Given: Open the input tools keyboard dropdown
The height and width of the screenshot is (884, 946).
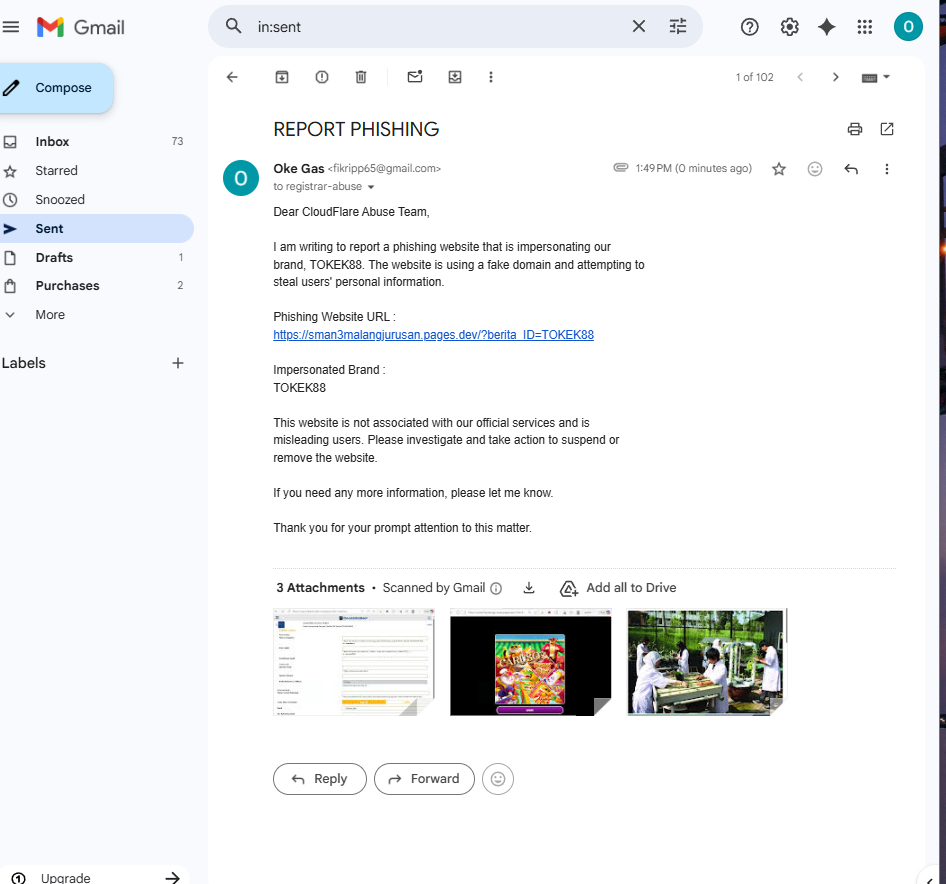Looking at the screenshot, I should click(x=875, y=77).
